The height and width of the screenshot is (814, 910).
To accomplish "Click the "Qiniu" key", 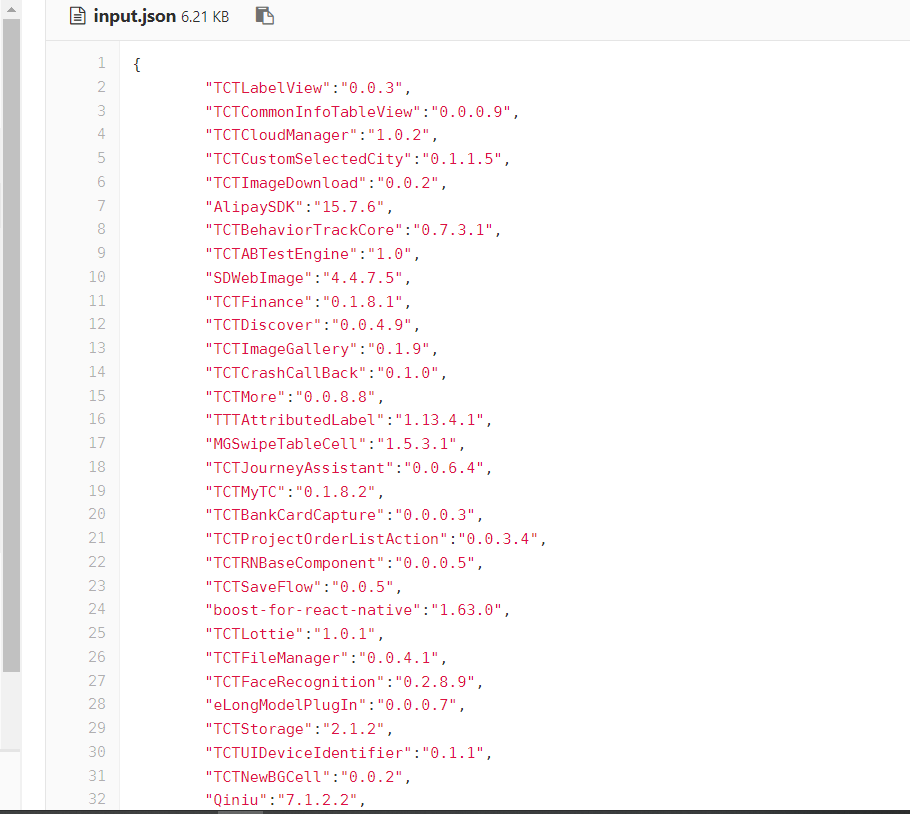I will [236, 800].
